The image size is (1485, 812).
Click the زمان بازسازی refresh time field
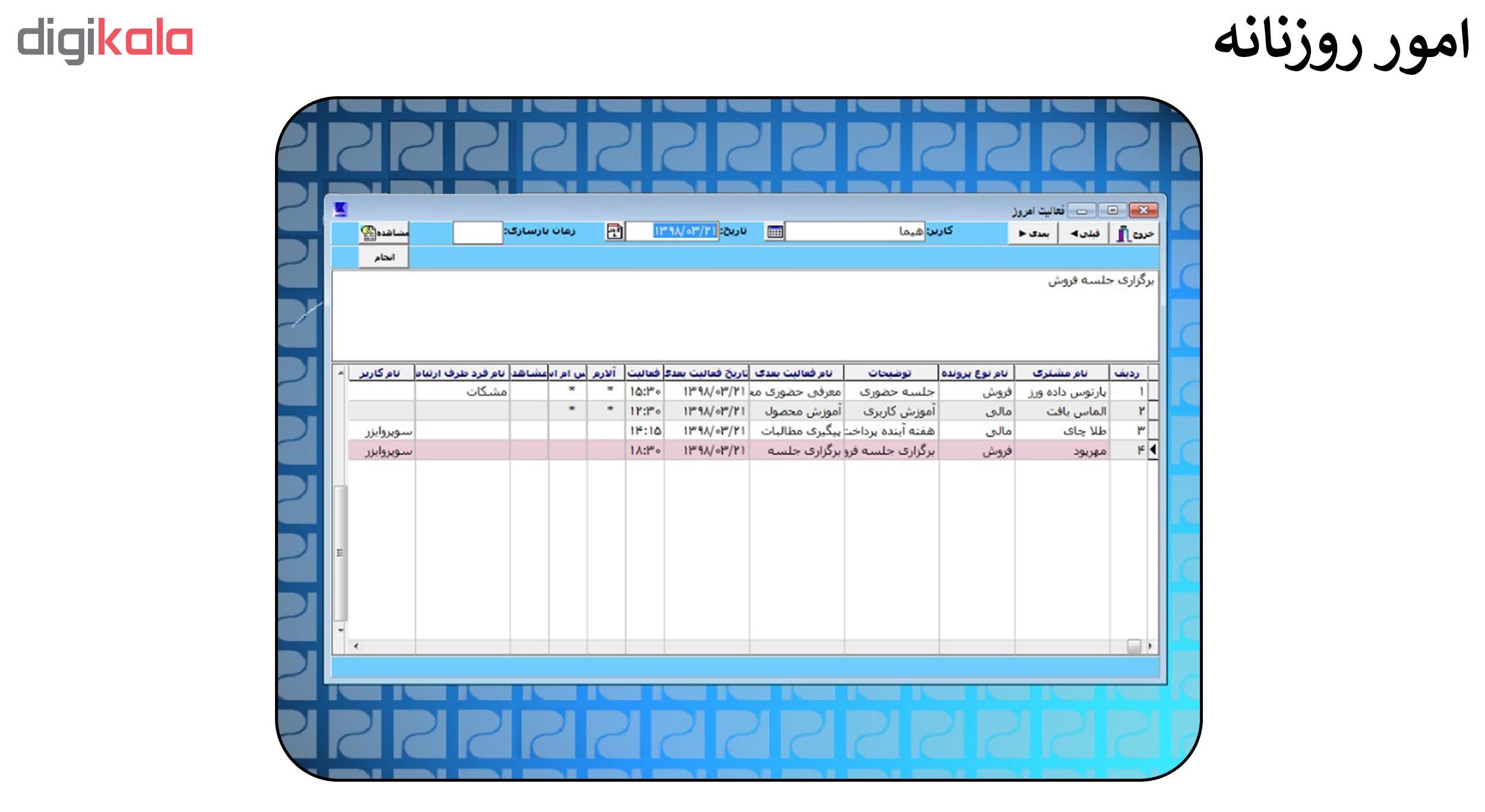click(x=478, y=232)
